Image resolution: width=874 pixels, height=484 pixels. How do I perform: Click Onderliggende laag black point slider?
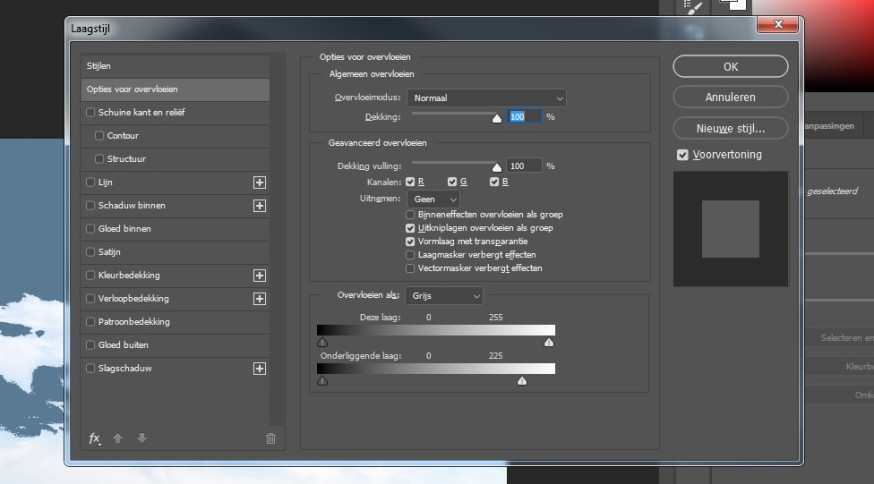pos(322,381)
